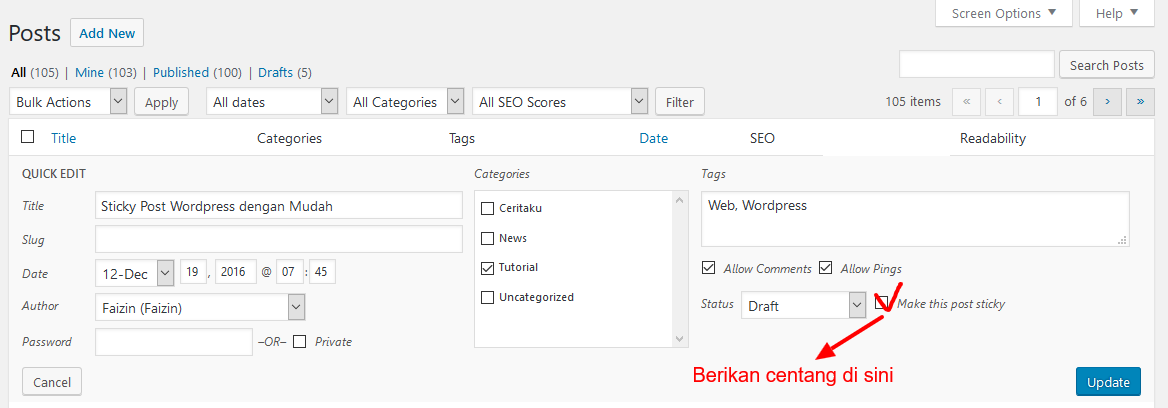Click the empty Slug field

click(x=279, y=239)
